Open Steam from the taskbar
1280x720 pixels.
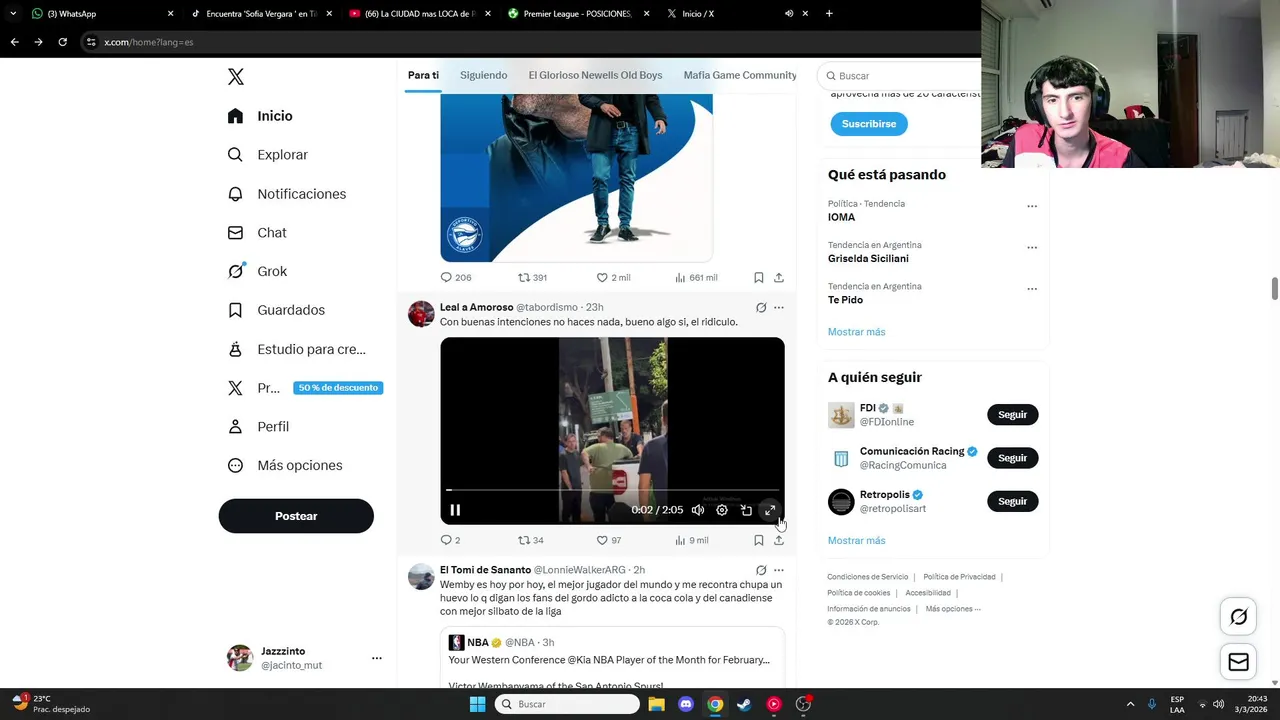[744, 704]
